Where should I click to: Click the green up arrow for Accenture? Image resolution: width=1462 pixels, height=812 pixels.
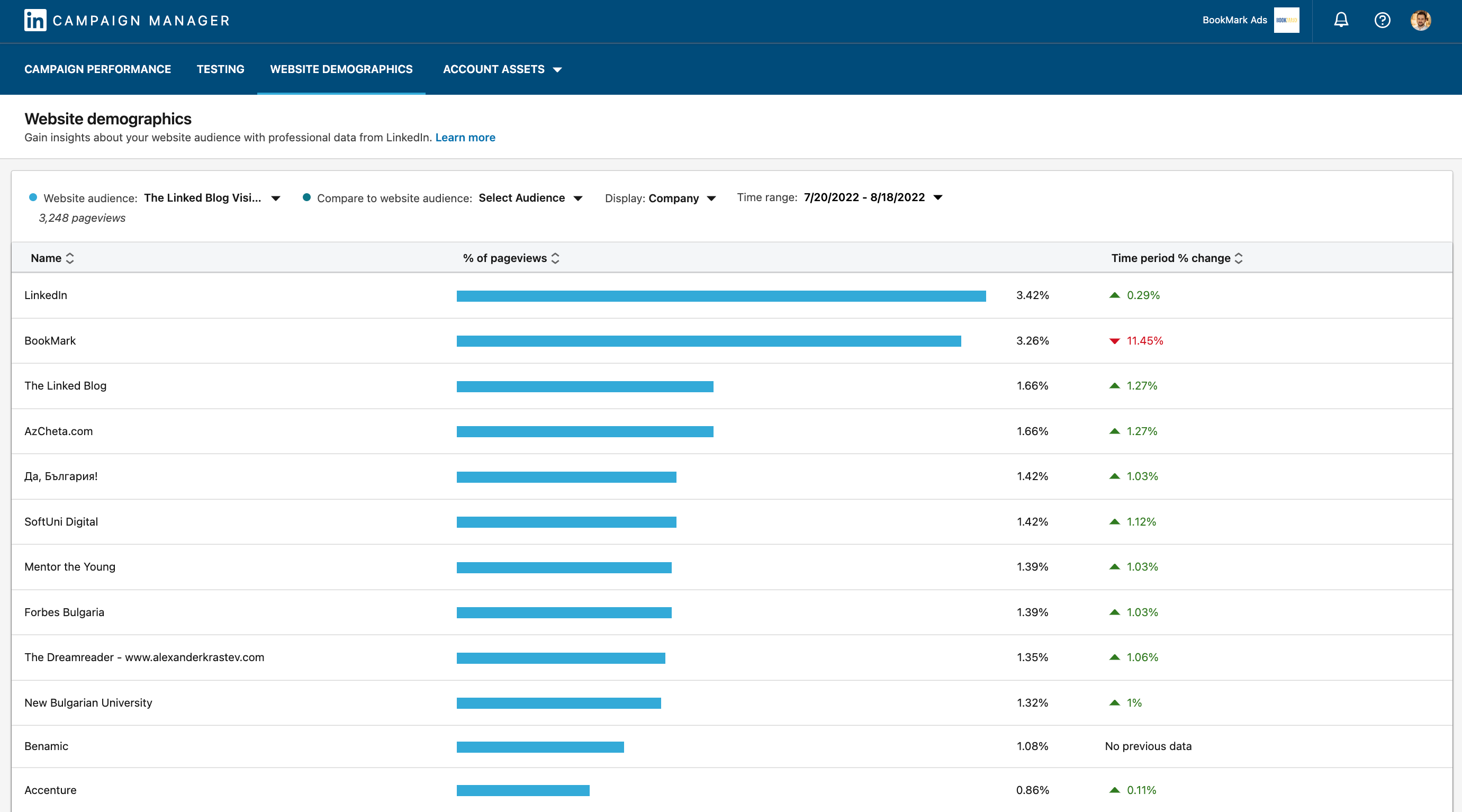1115,790
